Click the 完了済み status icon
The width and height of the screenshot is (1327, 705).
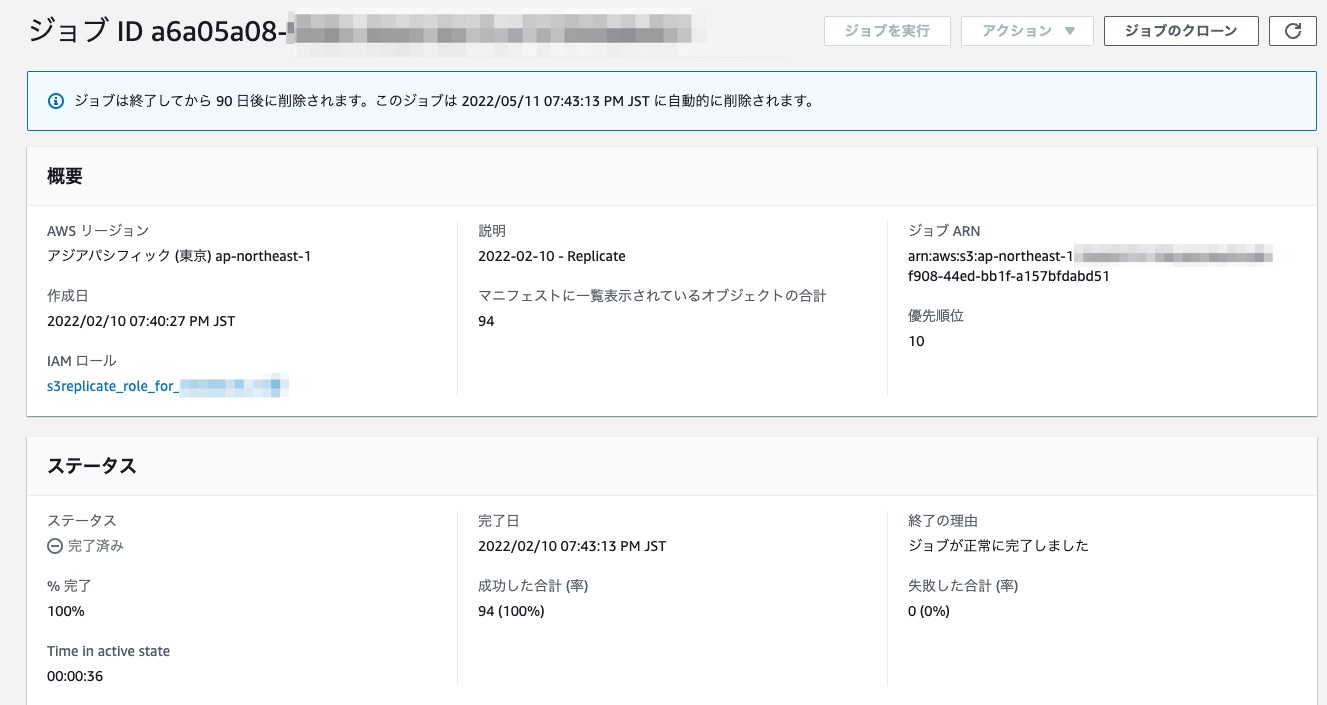[x=55, y=546]
